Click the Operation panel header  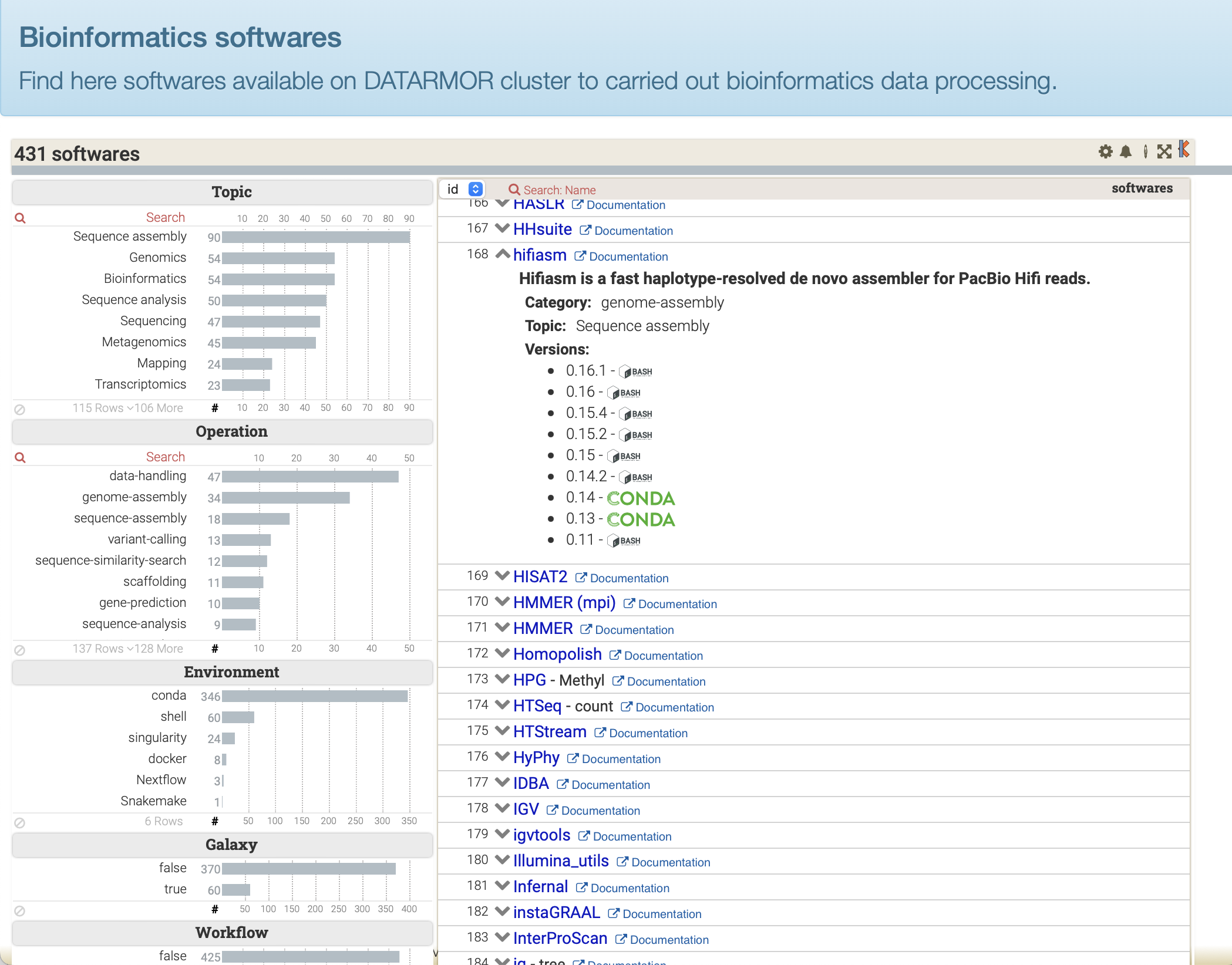click(223, 432)
